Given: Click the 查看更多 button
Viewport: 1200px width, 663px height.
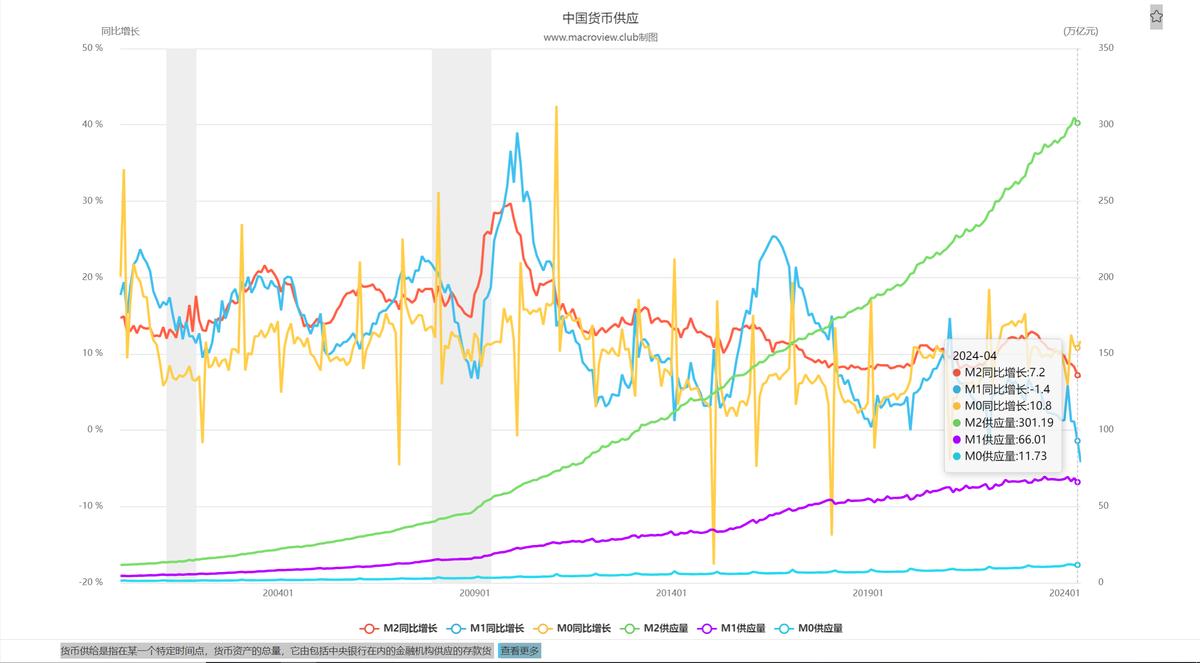Looking at the screenshot, I should tap(519, 651).
